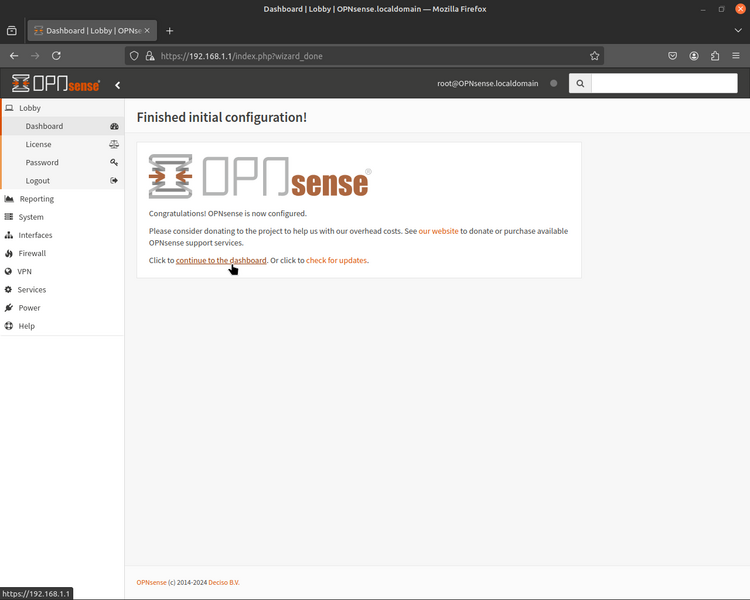
Task: Open a new tab with plus button
Action: tap(169, 31)
